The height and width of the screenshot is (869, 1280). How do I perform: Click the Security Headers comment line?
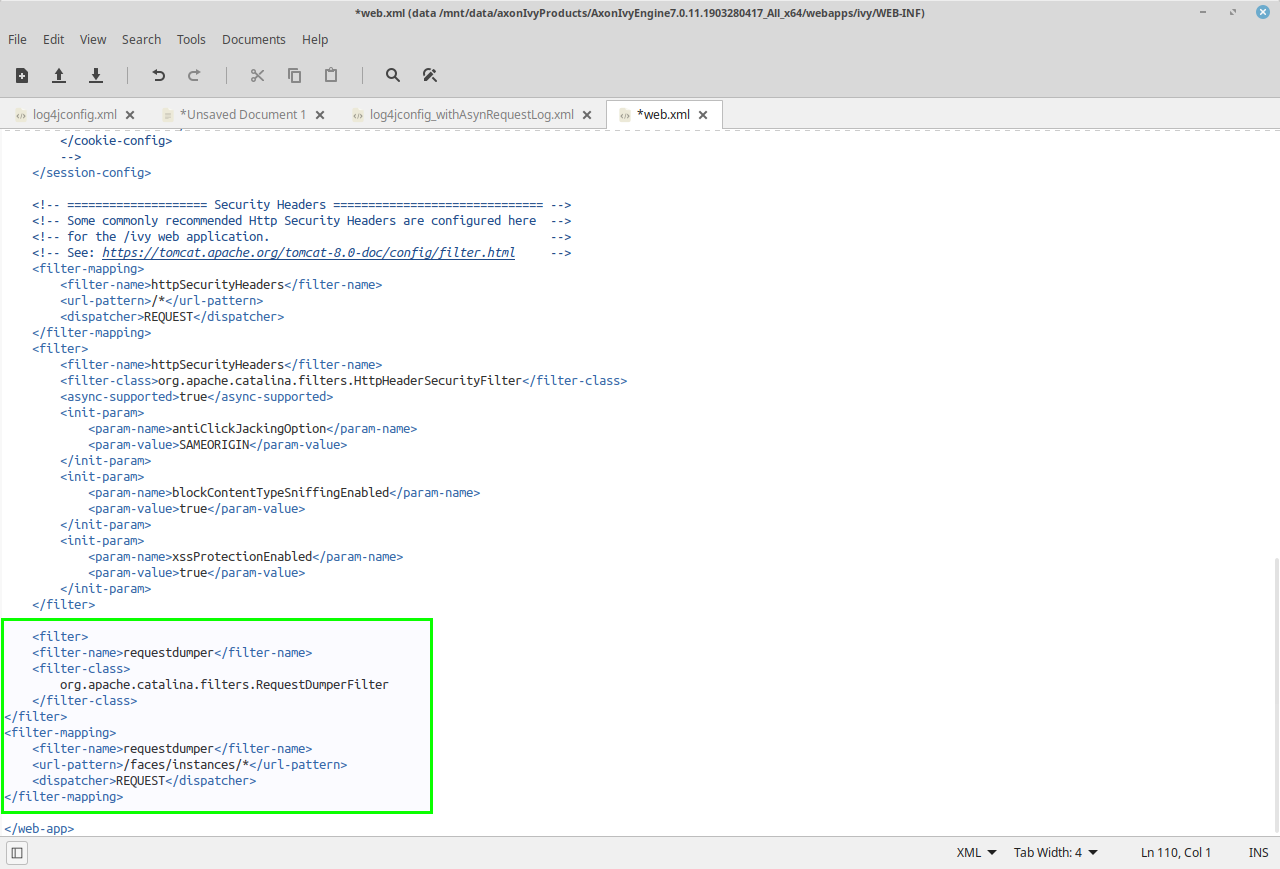301,205
